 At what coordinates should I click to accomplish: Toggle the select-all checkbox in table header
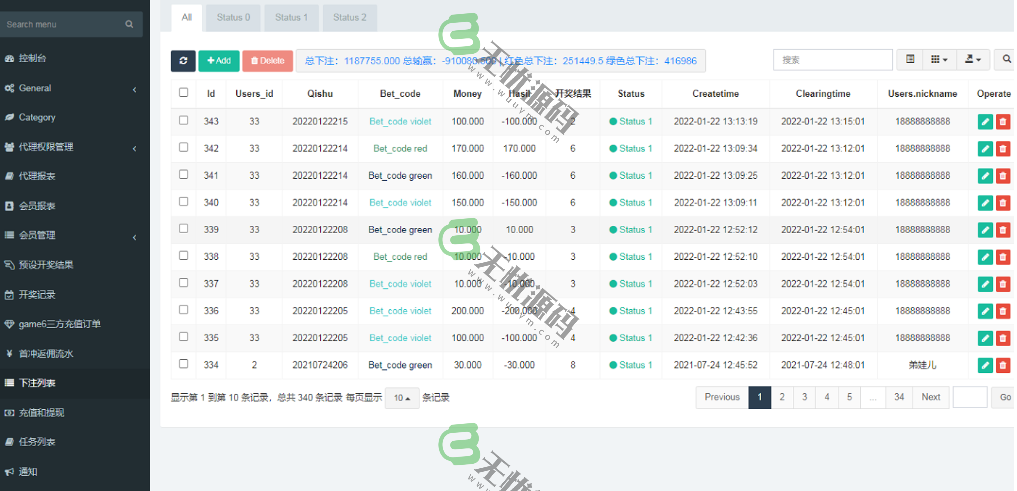click(x=183, y=93)
